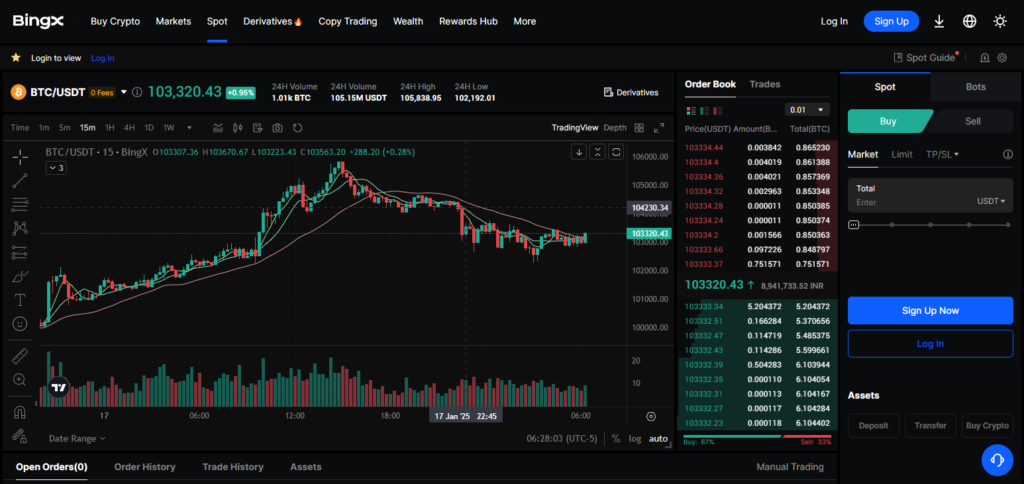Open the Markets page
1024x484 pixels.
(x=173, y=22)
